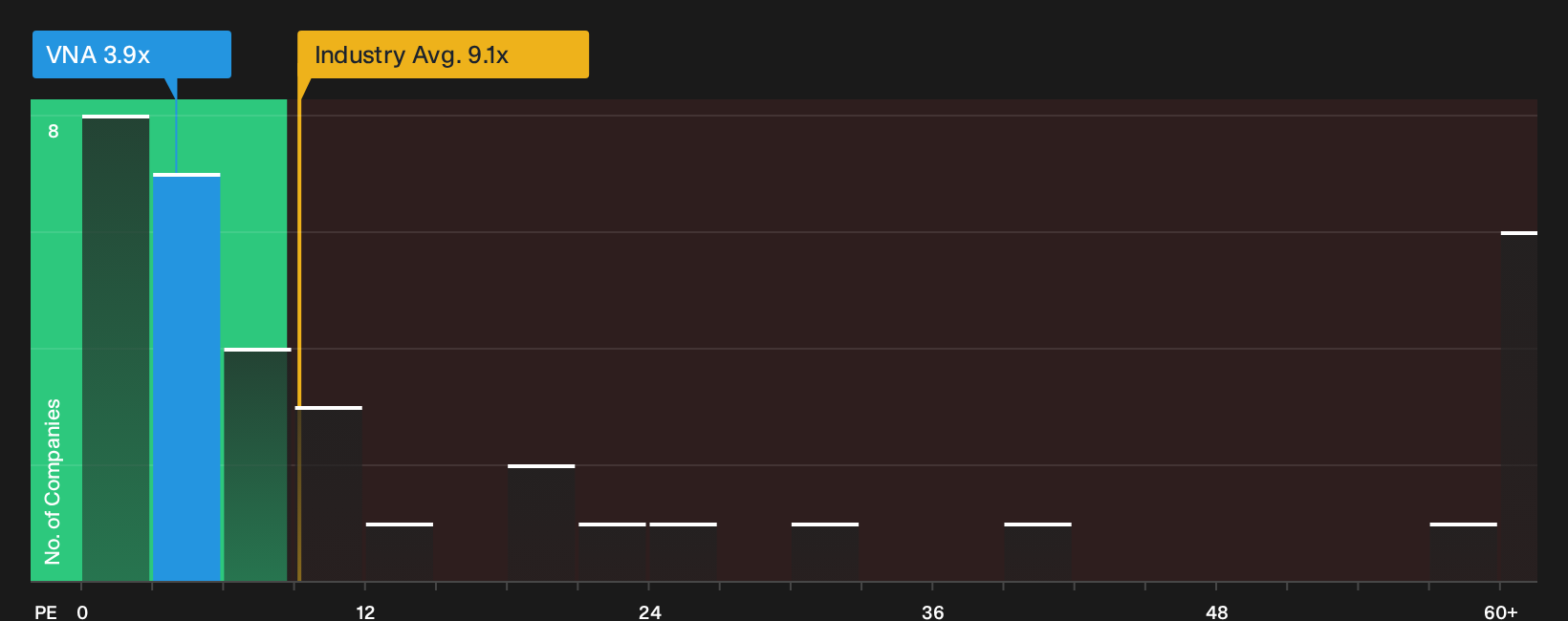The height and width of the screenshot is (621, 1568).
Task: Click the No. of Companies axis title
Action: pos(53,481)
